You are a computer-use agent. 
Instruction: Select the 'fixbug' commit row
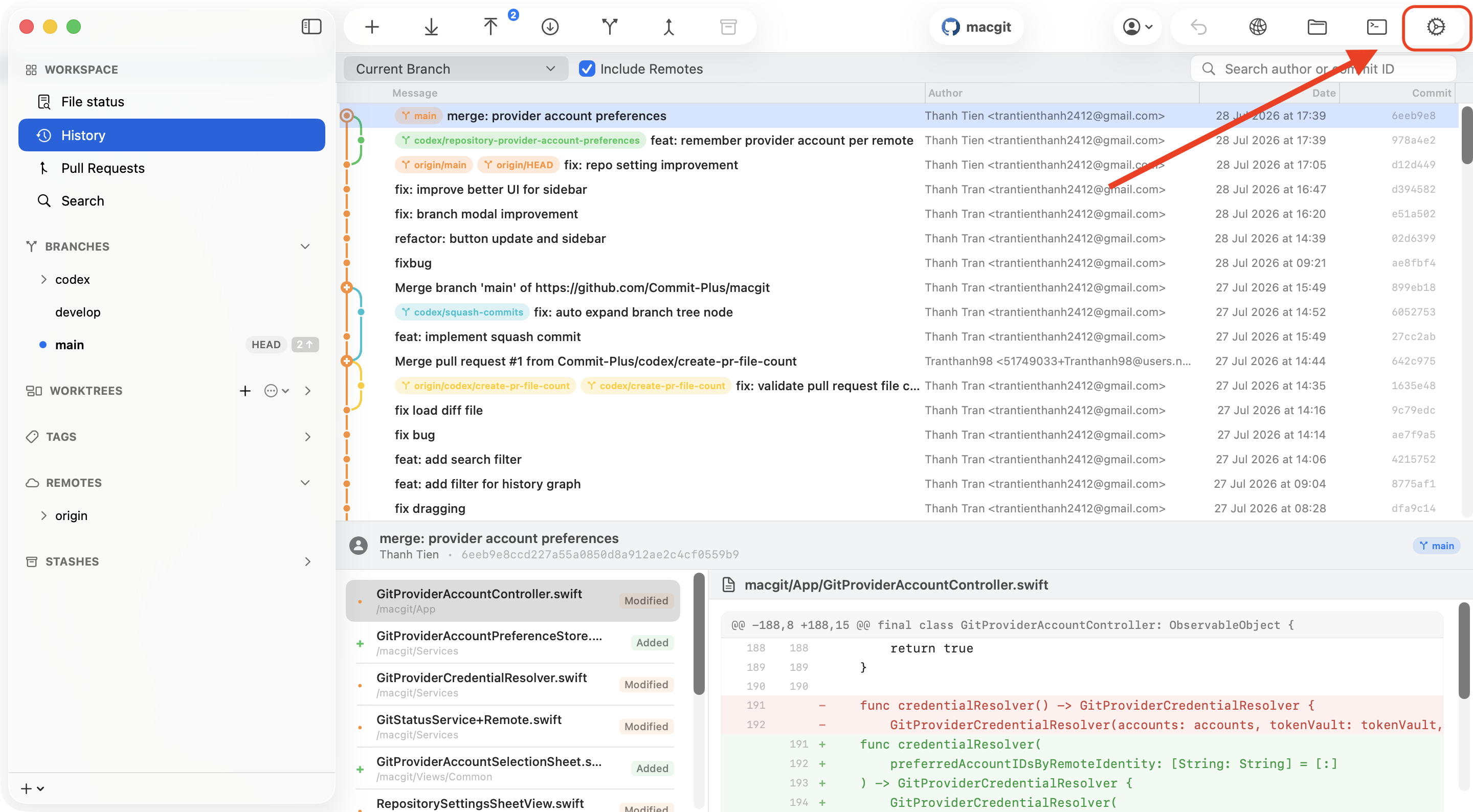point(898,263)
